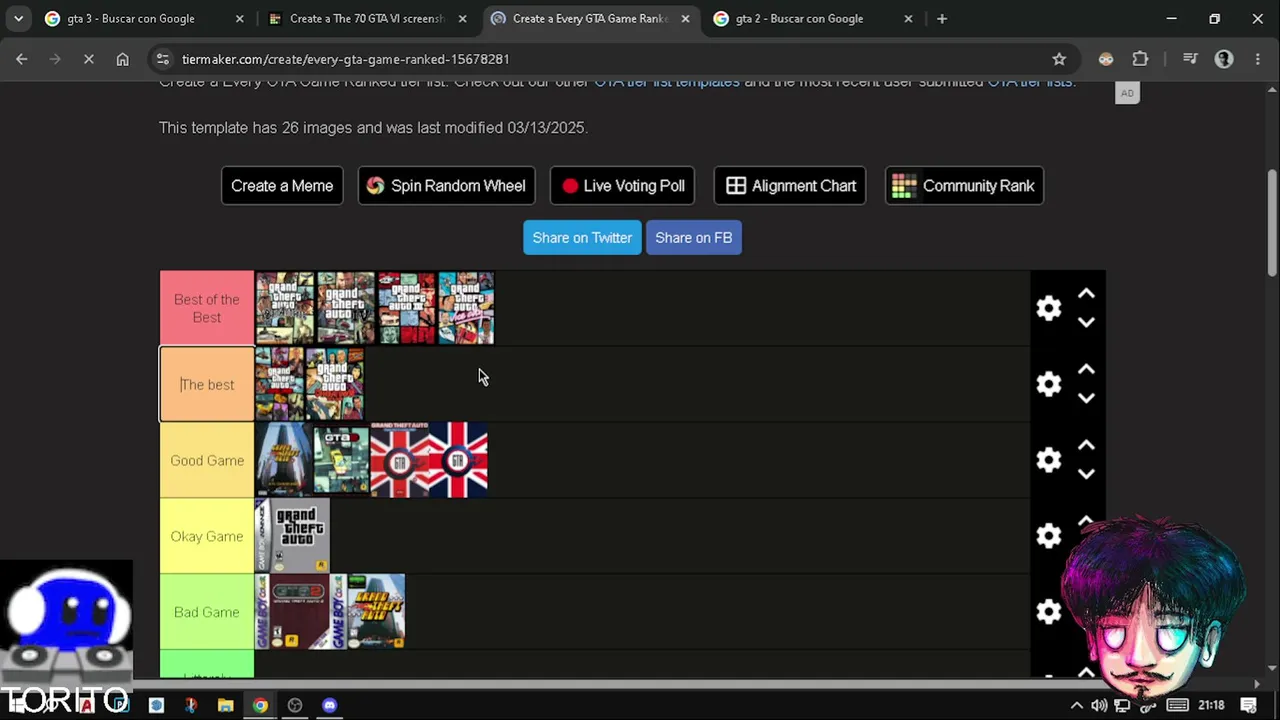Viewport: 1280px width, 720px height.
Task: Open notification center in taskbar
Action: click(x=1249, y=705)
